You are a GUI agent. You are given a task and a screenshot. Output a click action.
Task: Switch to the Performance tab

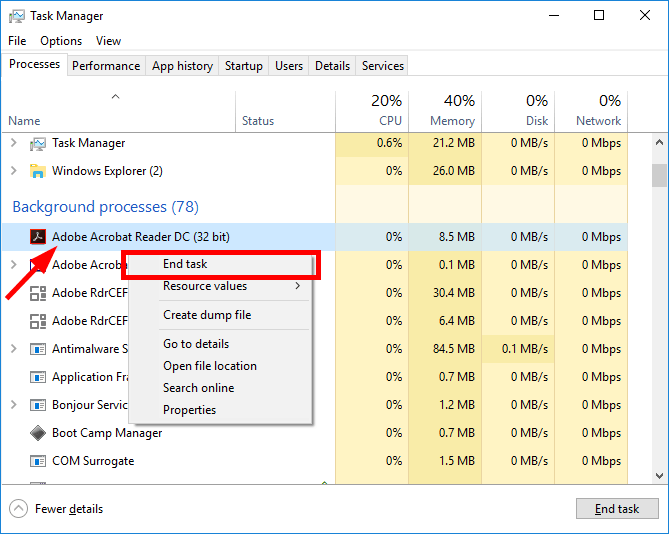106,66
